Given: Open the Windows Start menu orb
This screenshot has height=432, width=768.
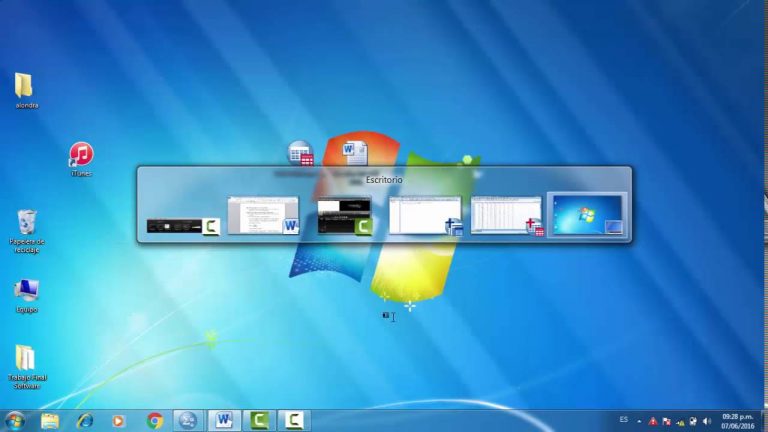Looking at the screenshot, I should tap(15, 420).
